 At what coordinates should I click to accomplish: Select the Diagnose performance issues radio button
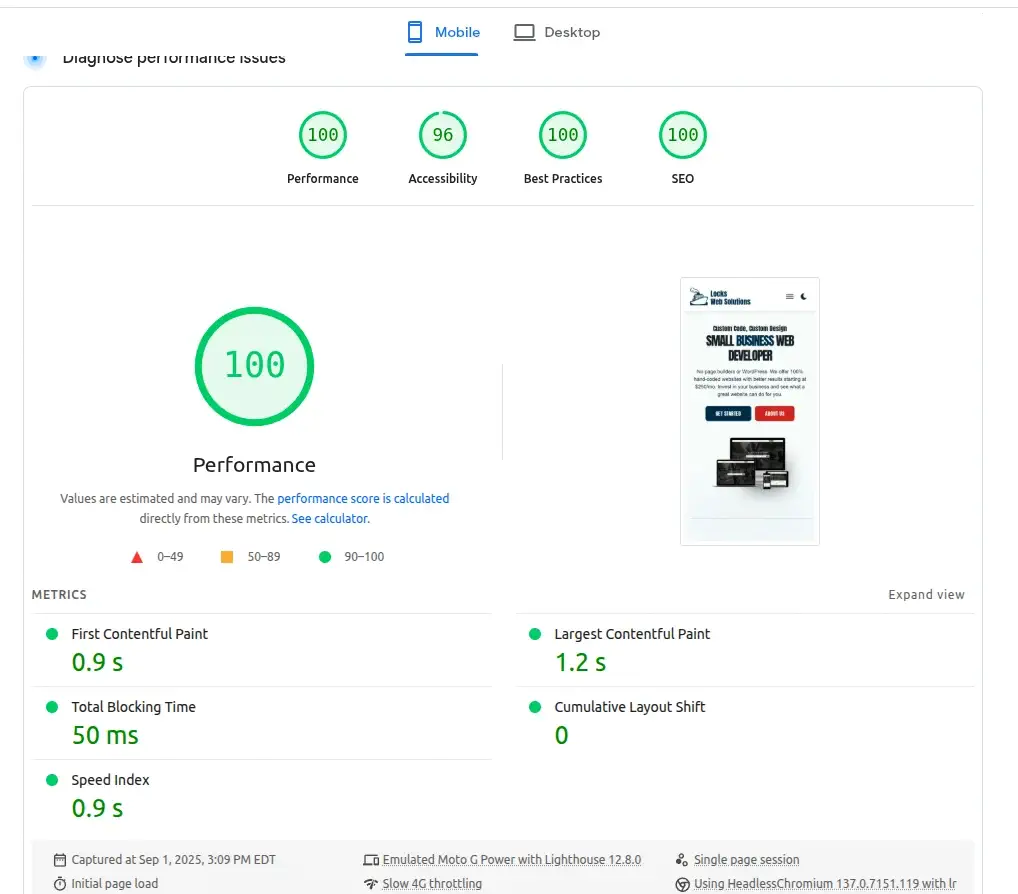point(35,59)
